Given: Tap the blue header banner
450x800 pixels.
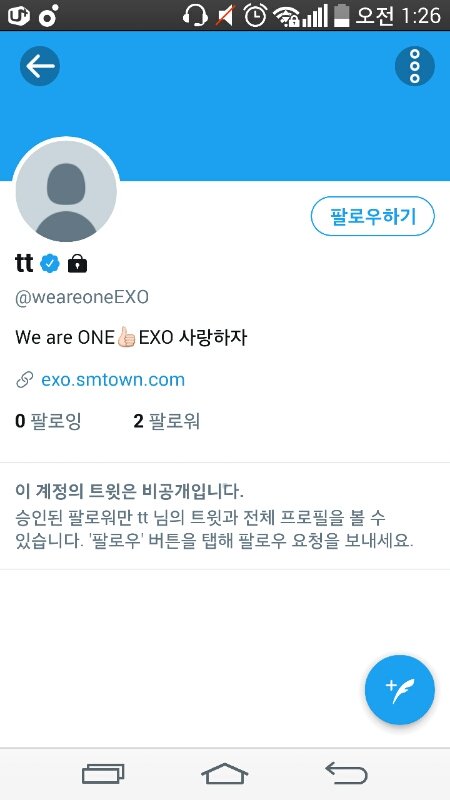Looking at the screenshot, I should [x=225, y=106].
